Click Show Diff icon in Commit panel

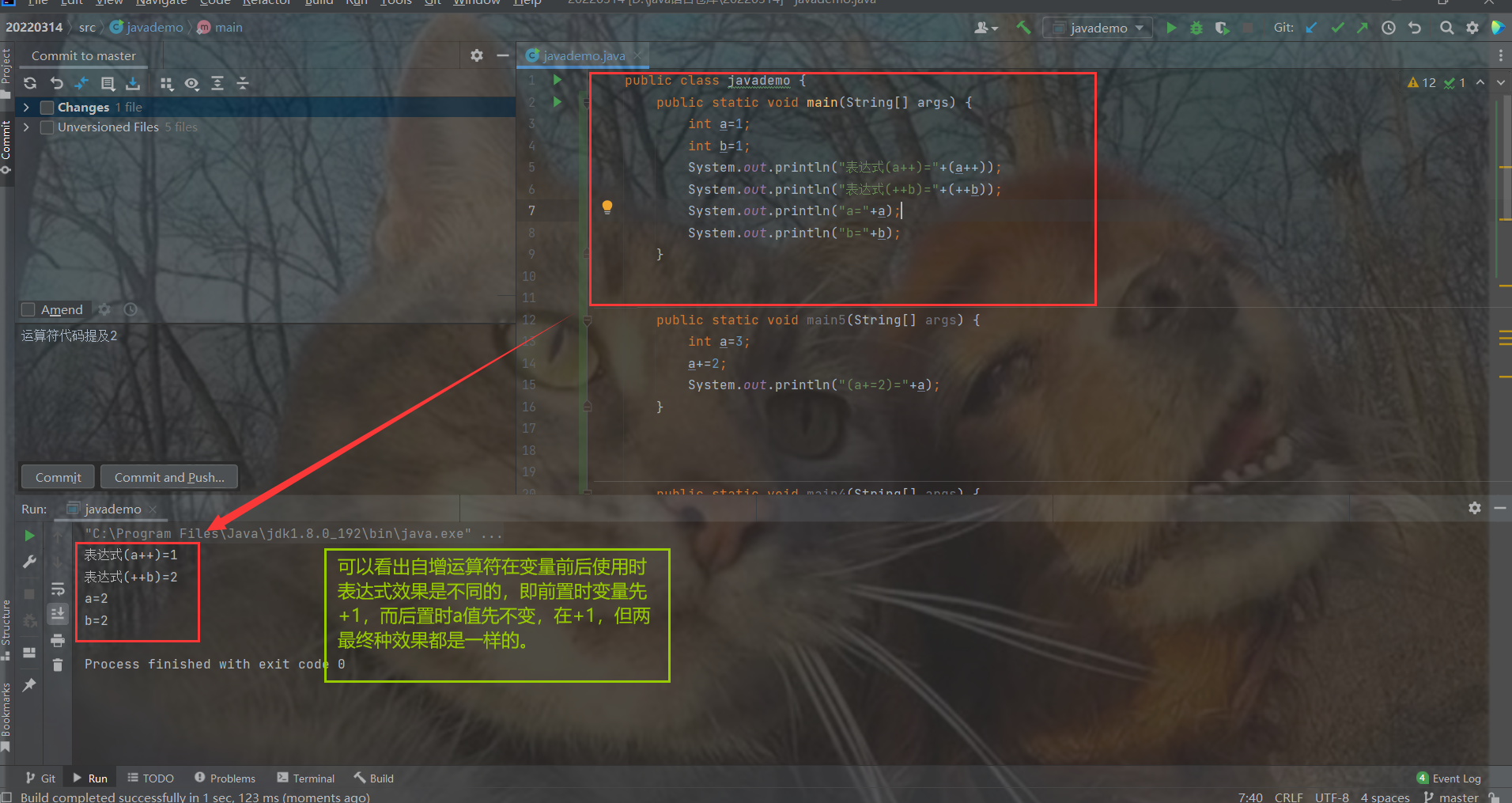click(81, 83)
